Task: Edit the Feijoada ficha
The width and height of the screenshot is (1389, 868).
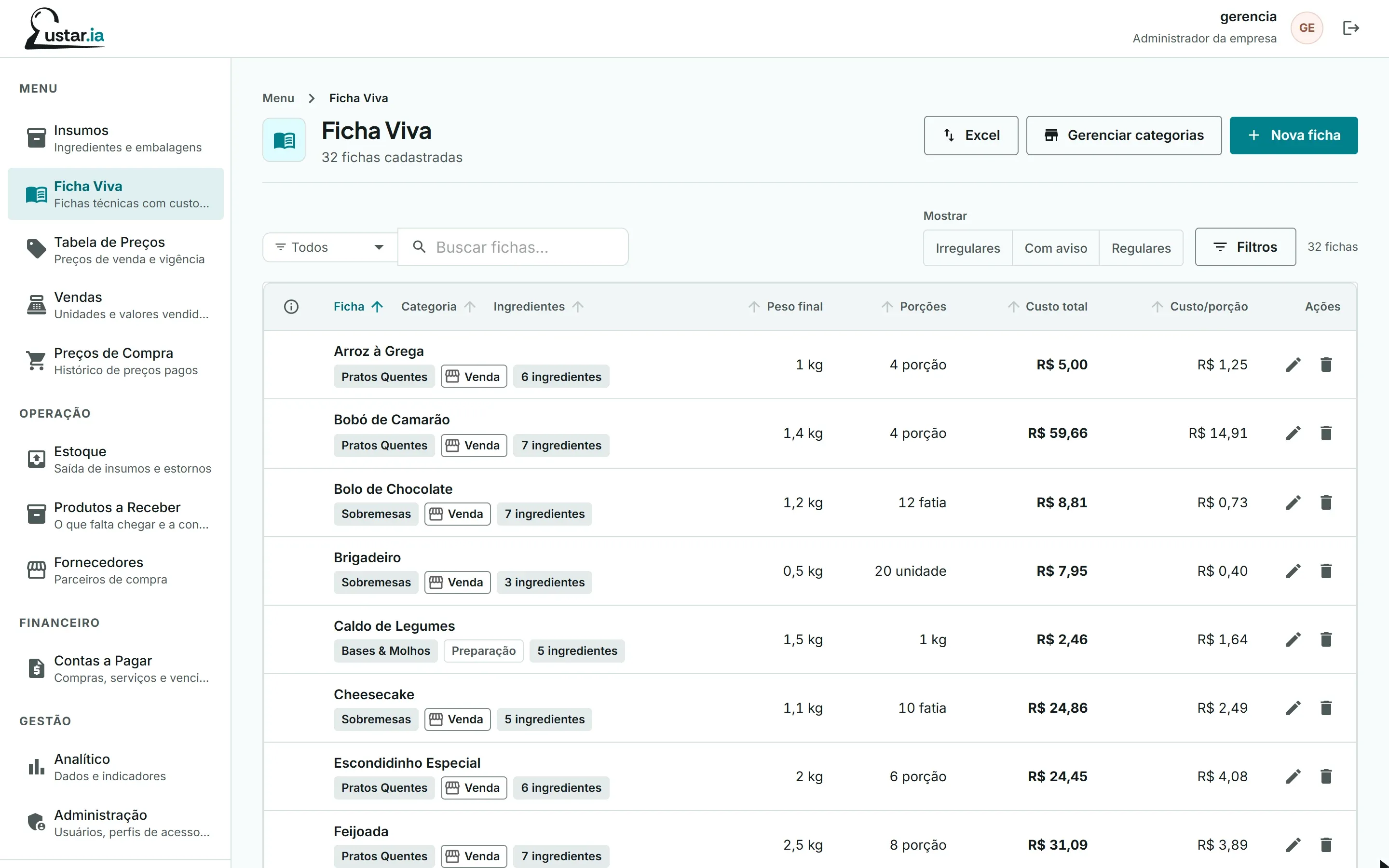Action: pyautogui.click(x=1293, y=844)
